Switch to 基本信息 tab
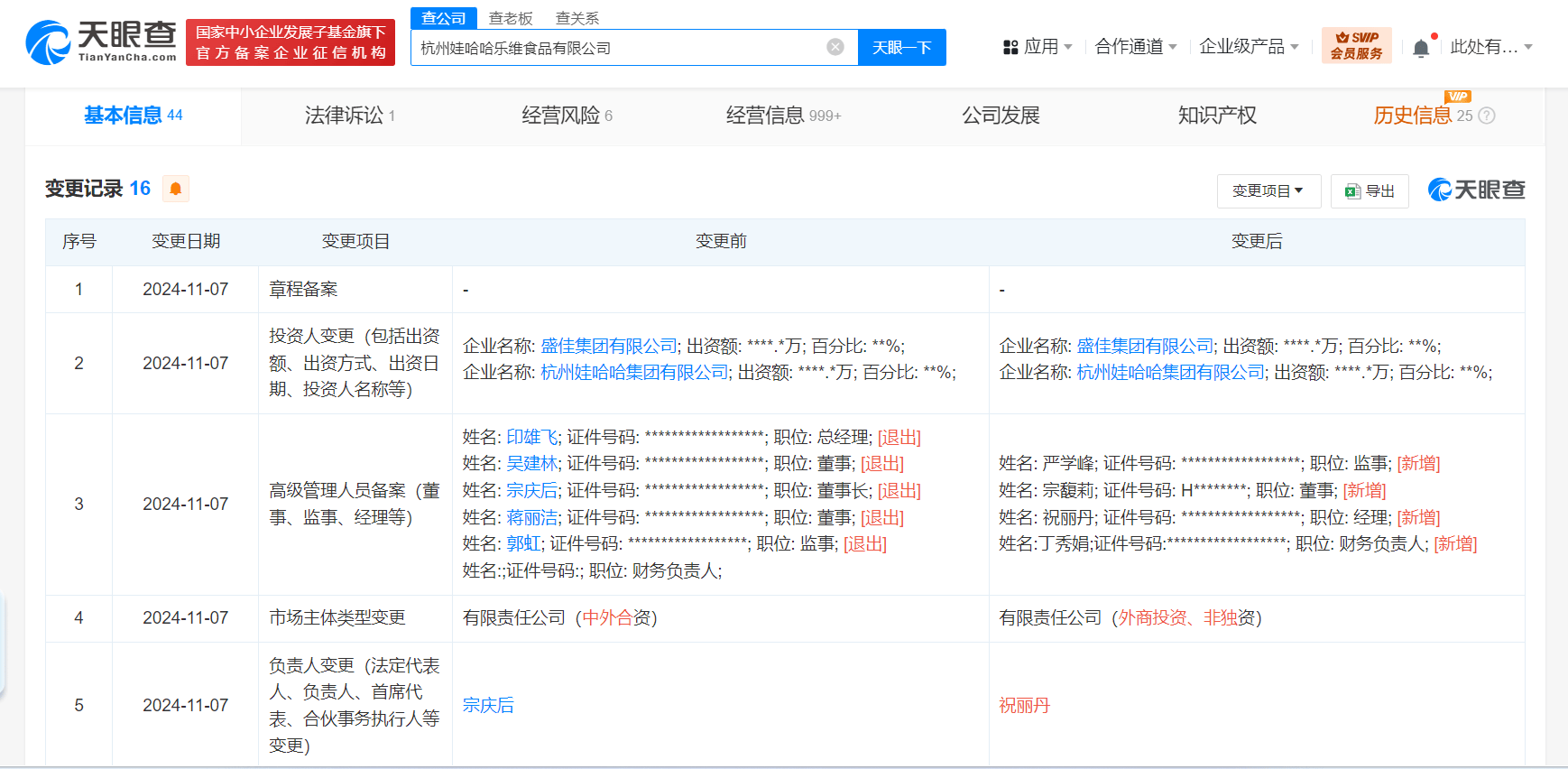Viewport: 1568px width, 769px height. (x=134, y=116)
